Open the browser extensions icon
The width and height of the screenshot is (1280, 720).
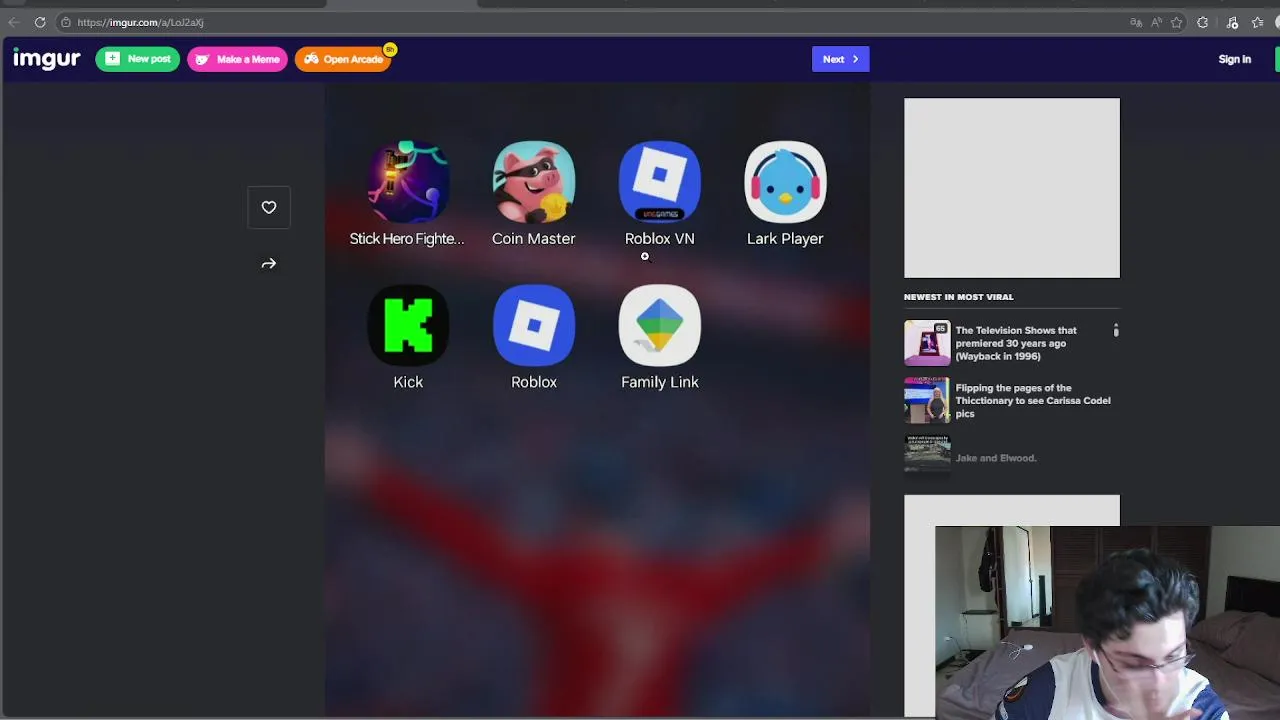tap(1203, 22)
